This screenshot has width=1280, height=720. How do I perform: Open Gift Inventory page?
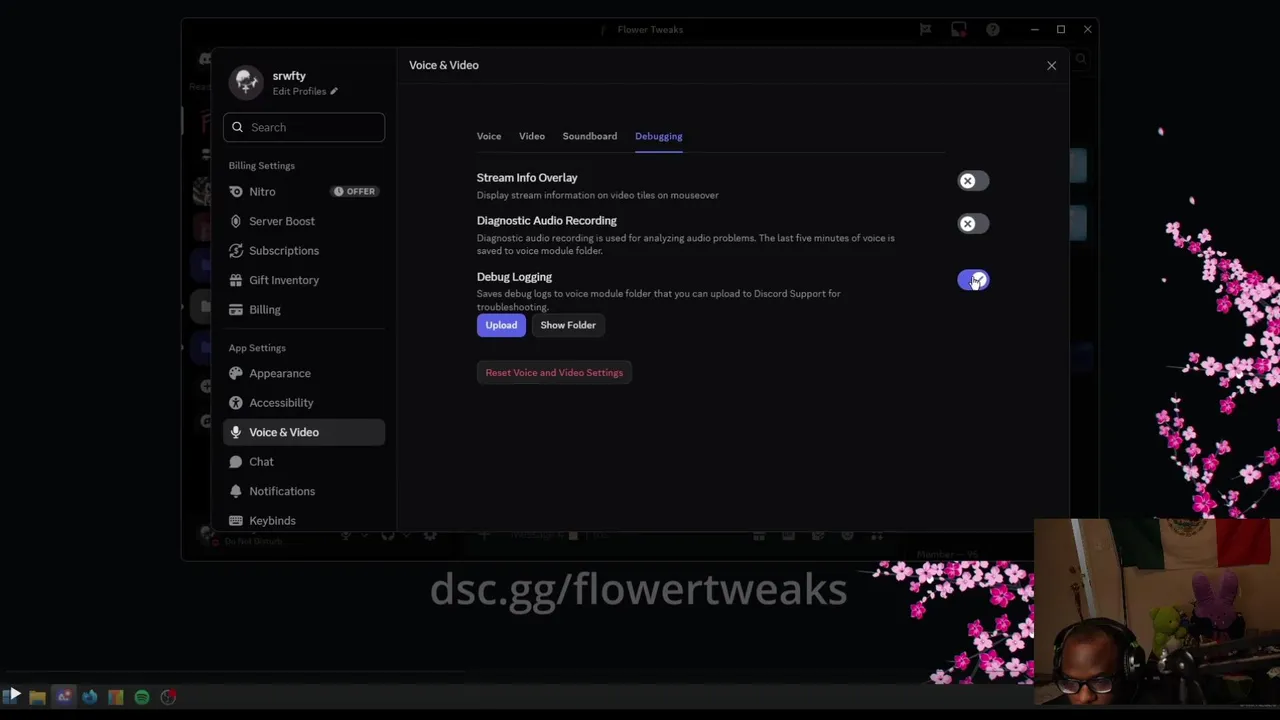click(304, 280)
